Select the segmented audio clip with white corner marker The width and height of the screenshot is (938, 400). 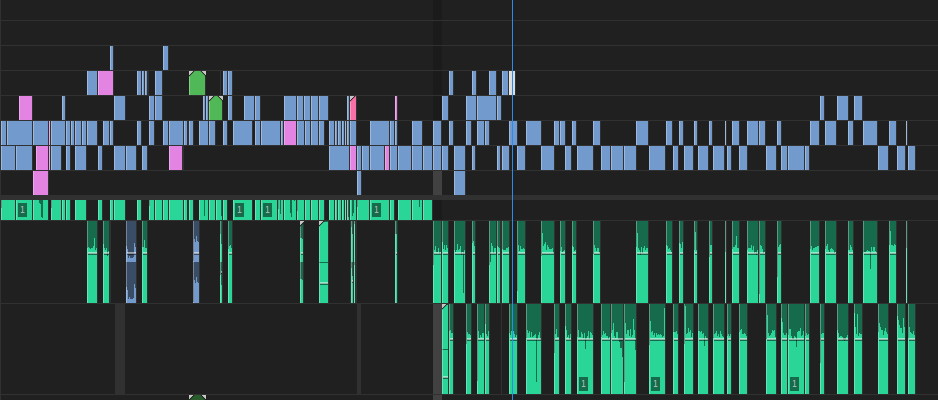323,262
